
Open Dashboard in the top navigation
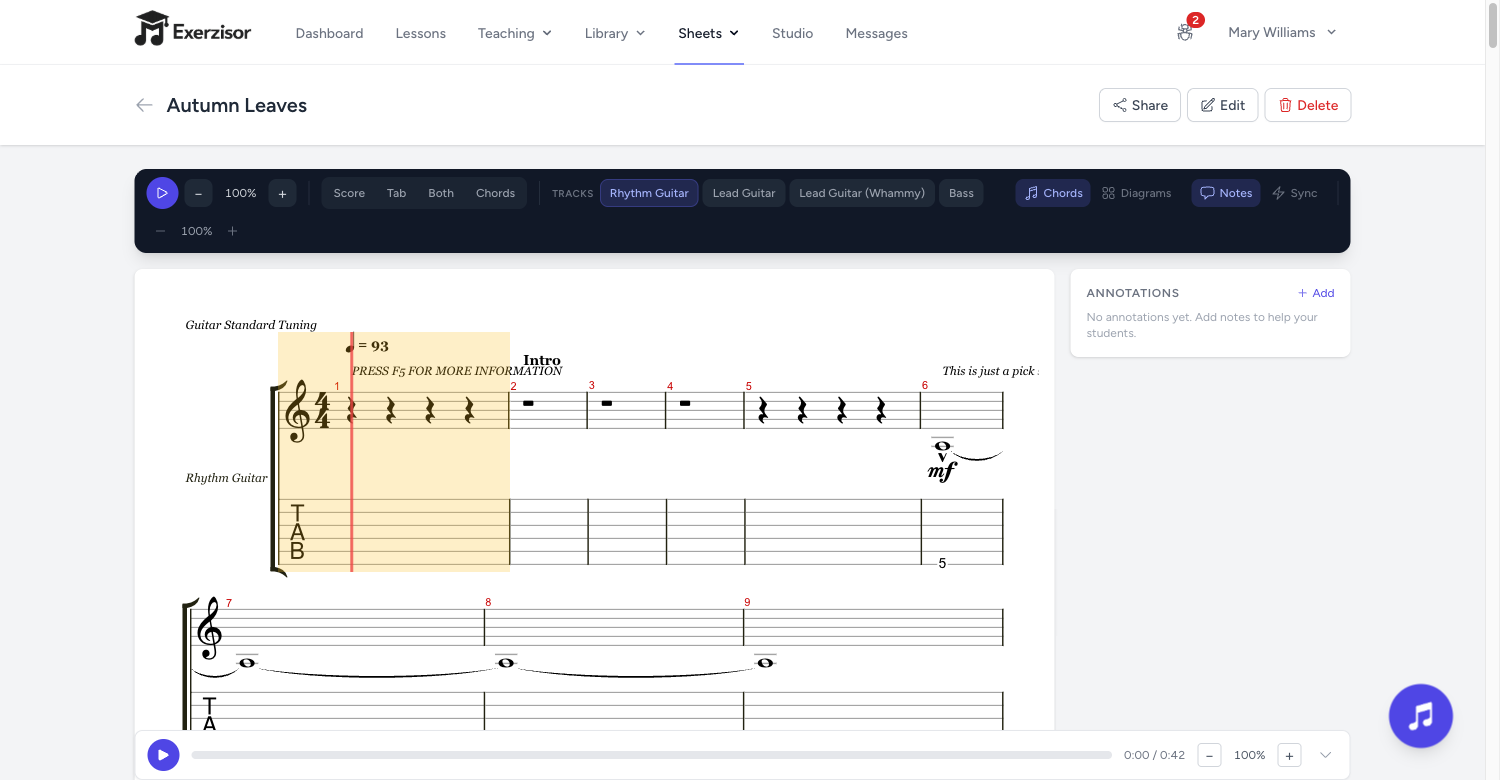[x=329, y=33]
